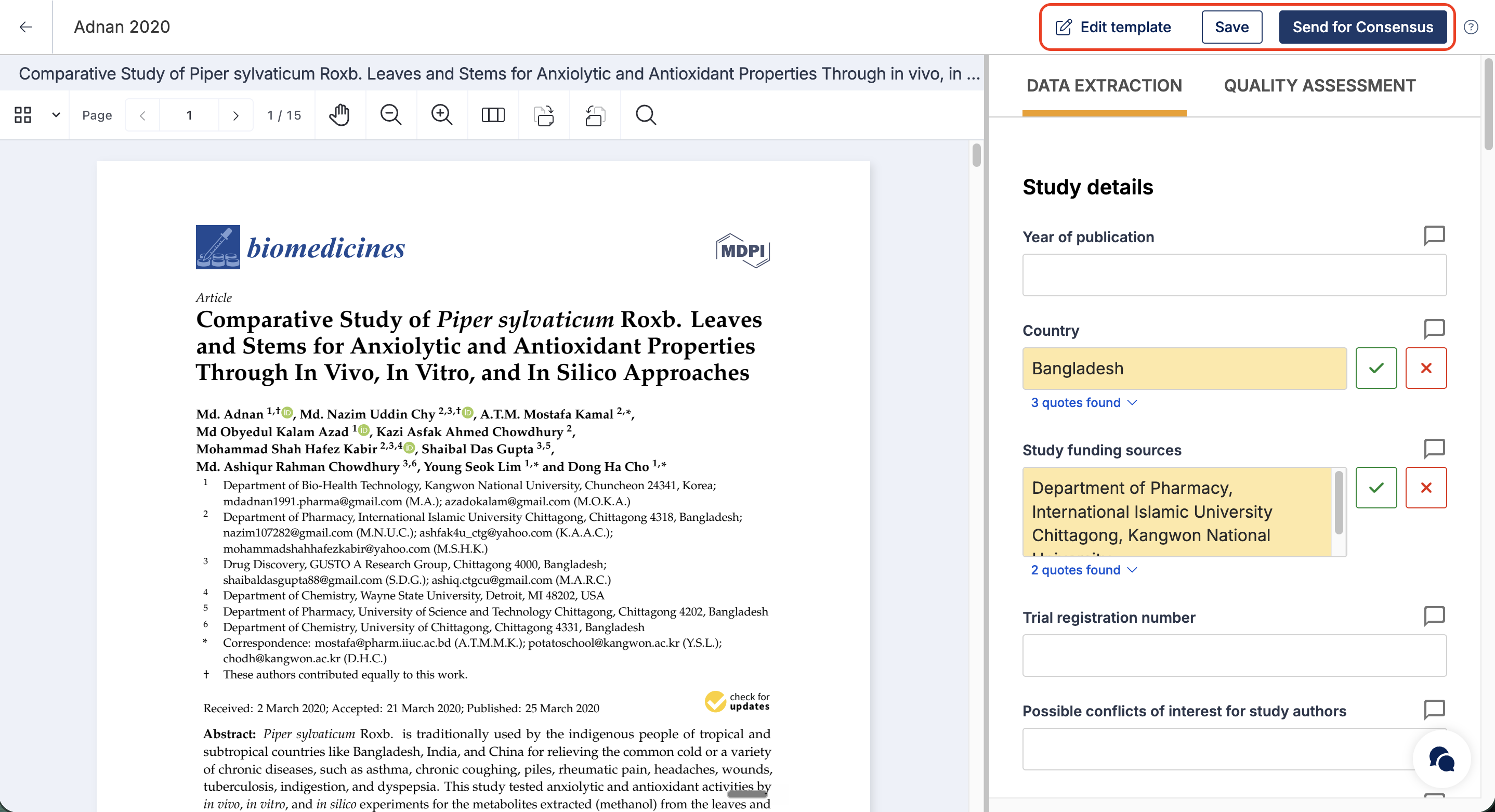Open the thumbnail view dropdown arrow
The image size is (1495, 812).
pyautogui.click(x=56, y=115)
